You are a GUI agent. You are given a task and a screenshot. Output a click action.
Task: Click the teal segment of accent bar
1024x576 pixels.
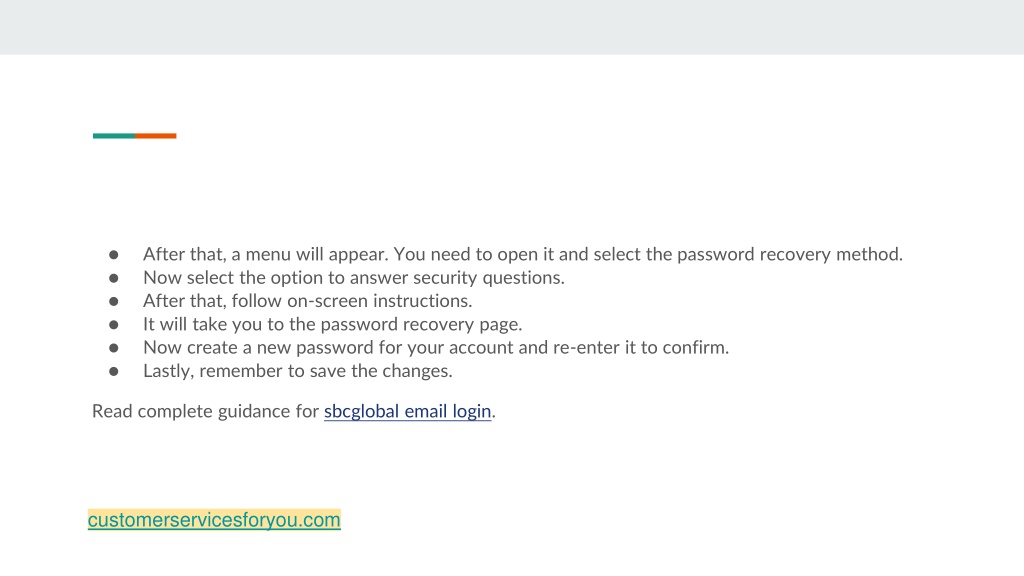114,136
